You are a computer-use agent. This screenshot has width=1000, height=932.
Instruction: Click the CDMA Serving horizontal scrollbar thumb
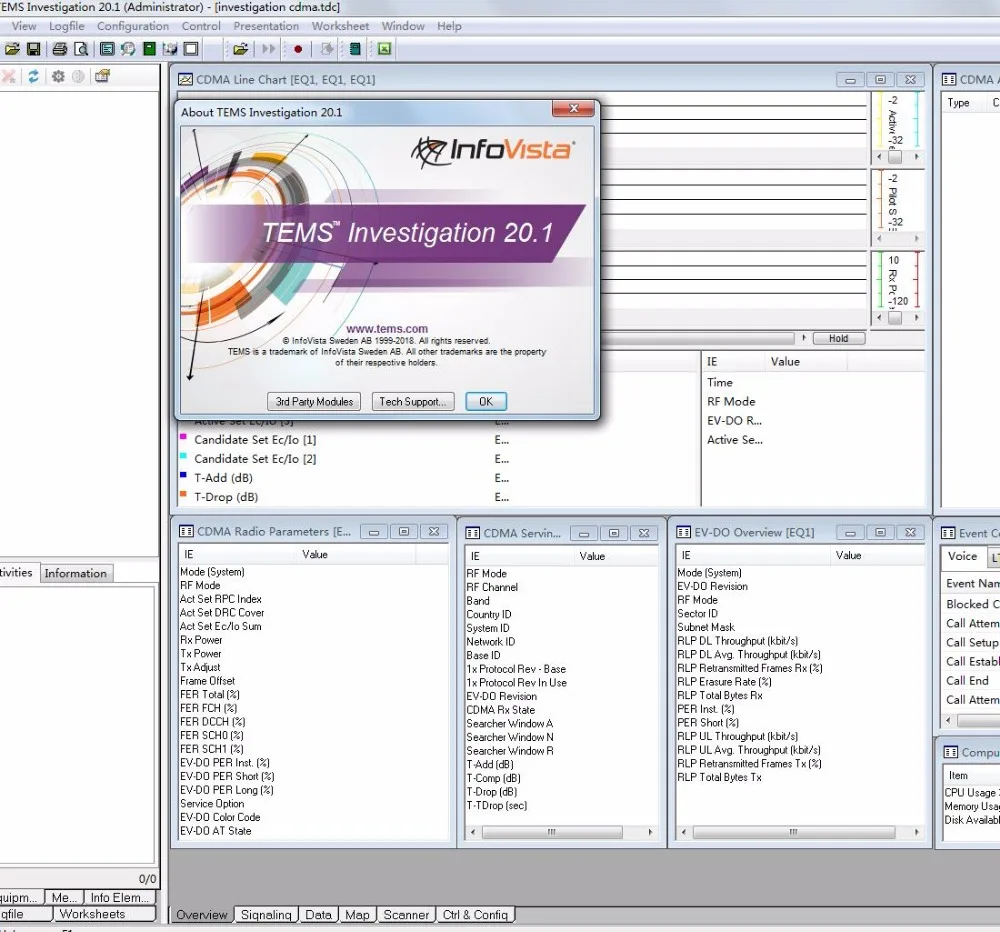click(x=552, y=832)
